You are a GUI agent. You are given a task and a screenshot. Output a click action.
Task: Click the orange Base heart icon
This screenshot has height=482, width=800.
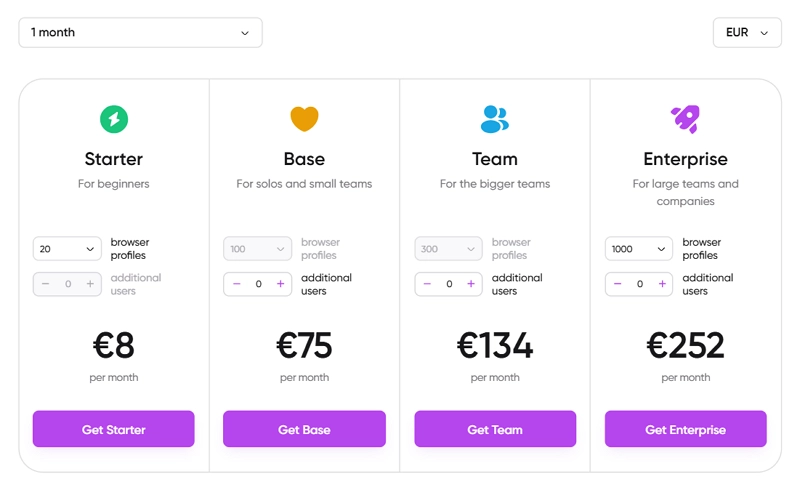(304, 119)
